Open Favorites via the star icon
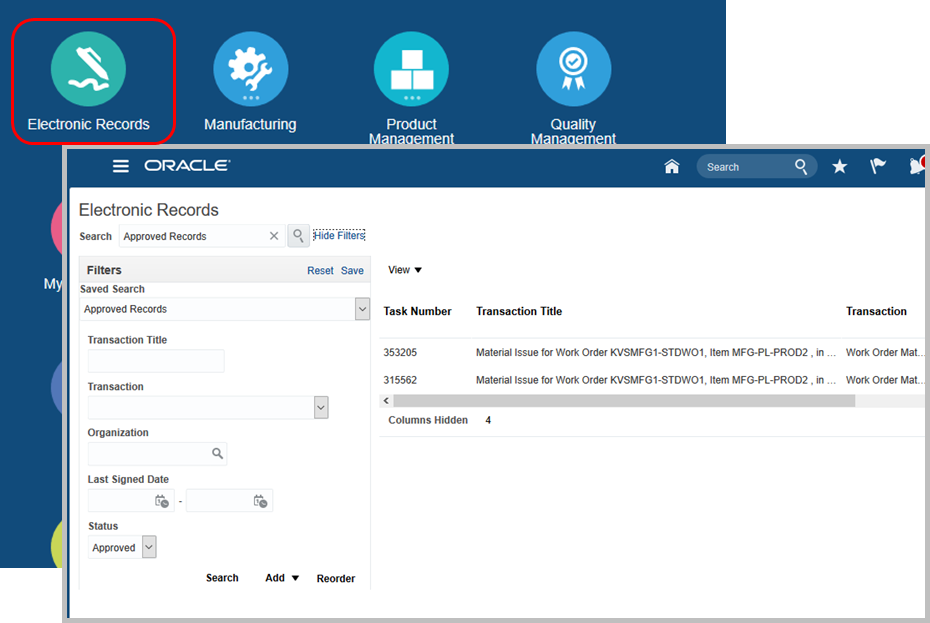930x623 pixels. click(840, 166)
